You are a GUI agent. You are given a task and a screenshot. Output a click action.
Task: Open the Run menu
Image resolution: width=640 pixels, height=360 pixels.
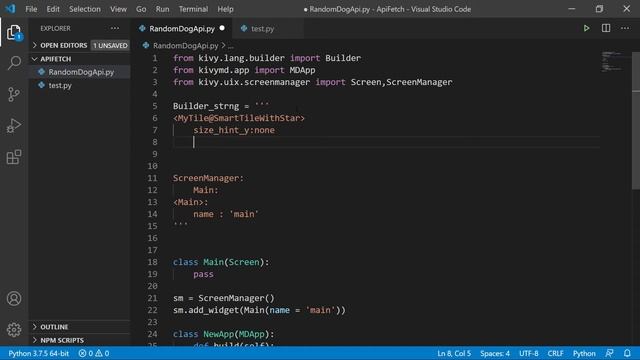coord(162,9)
